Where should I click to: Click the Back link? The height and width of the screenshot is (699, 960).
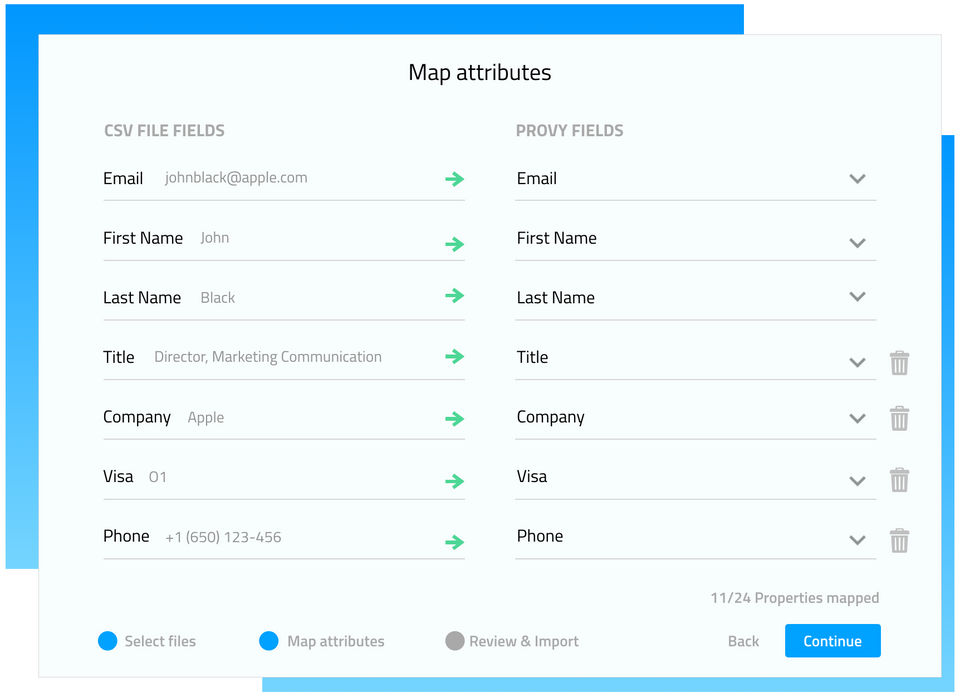pyautogui.click(x=743, y=641)
